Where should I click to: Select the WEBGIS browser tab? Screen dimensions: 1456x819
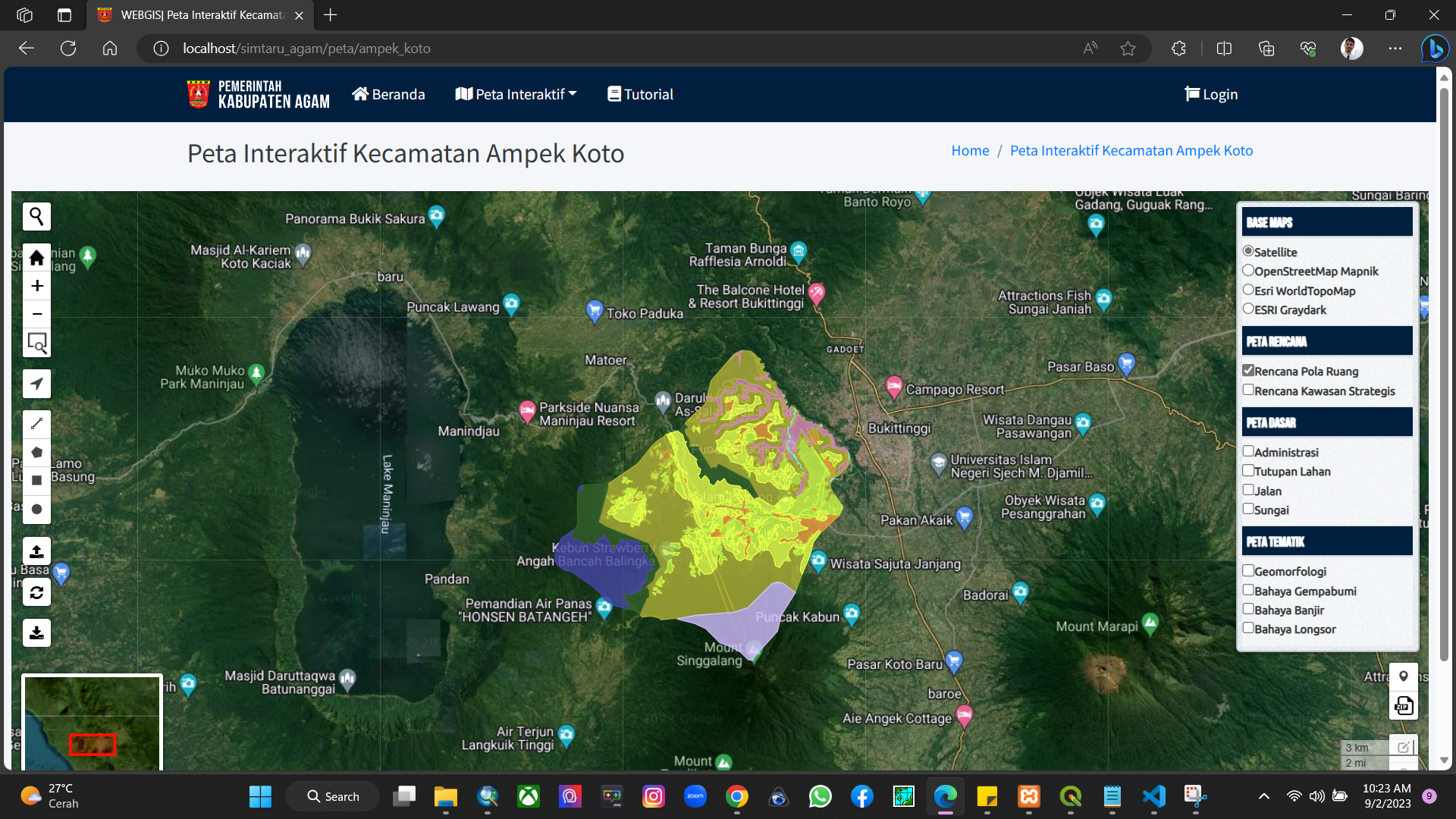(x=201, y=15)
